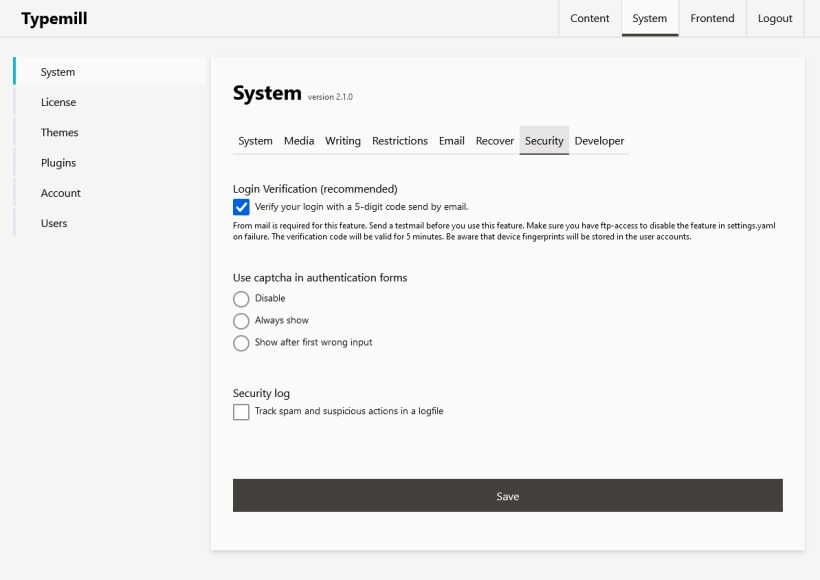This screenshot has width=820, height=580.
Task: Select the Always show captcha option
Action: tap(241, 321)
